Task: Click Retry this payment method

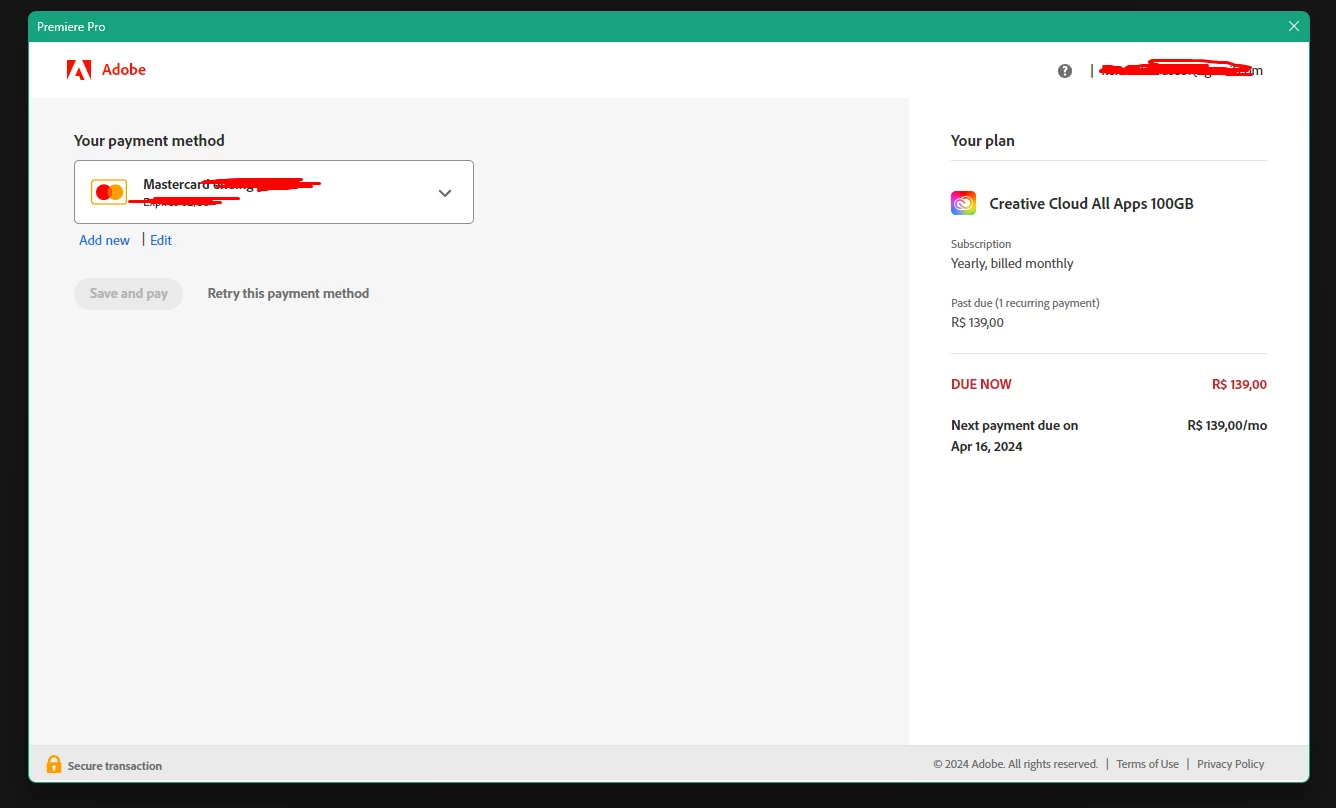Action: [288, 294]
